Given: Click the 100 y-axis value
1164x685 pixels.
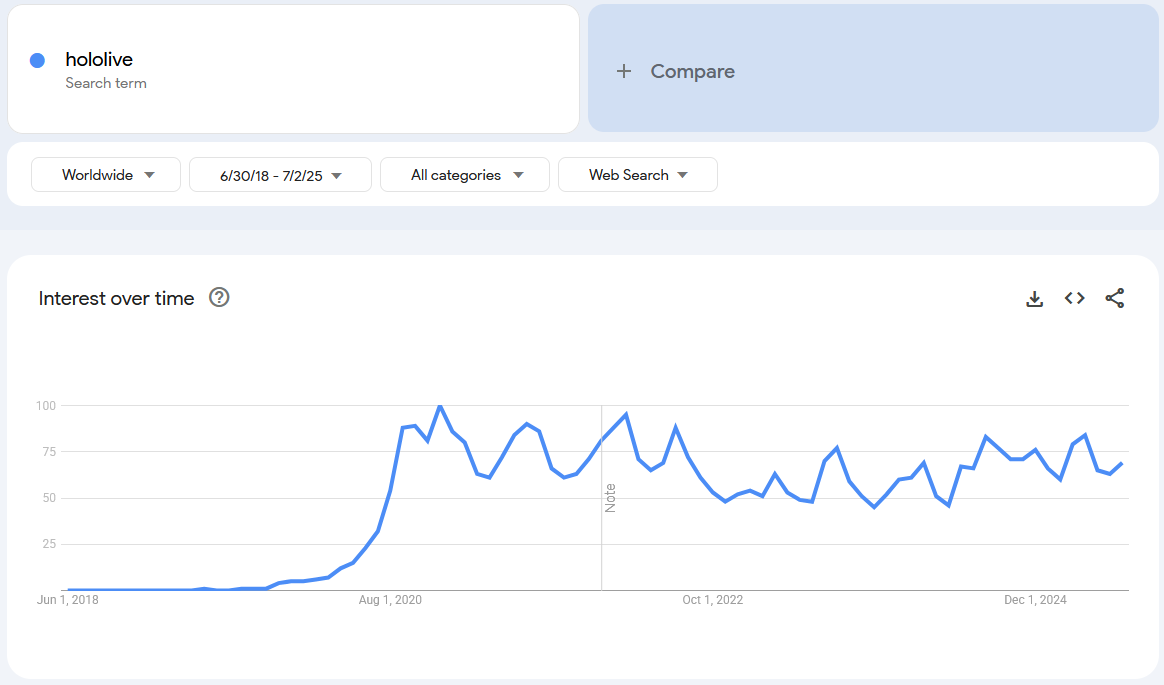Looking at the screenshot, I should (46, 405).
